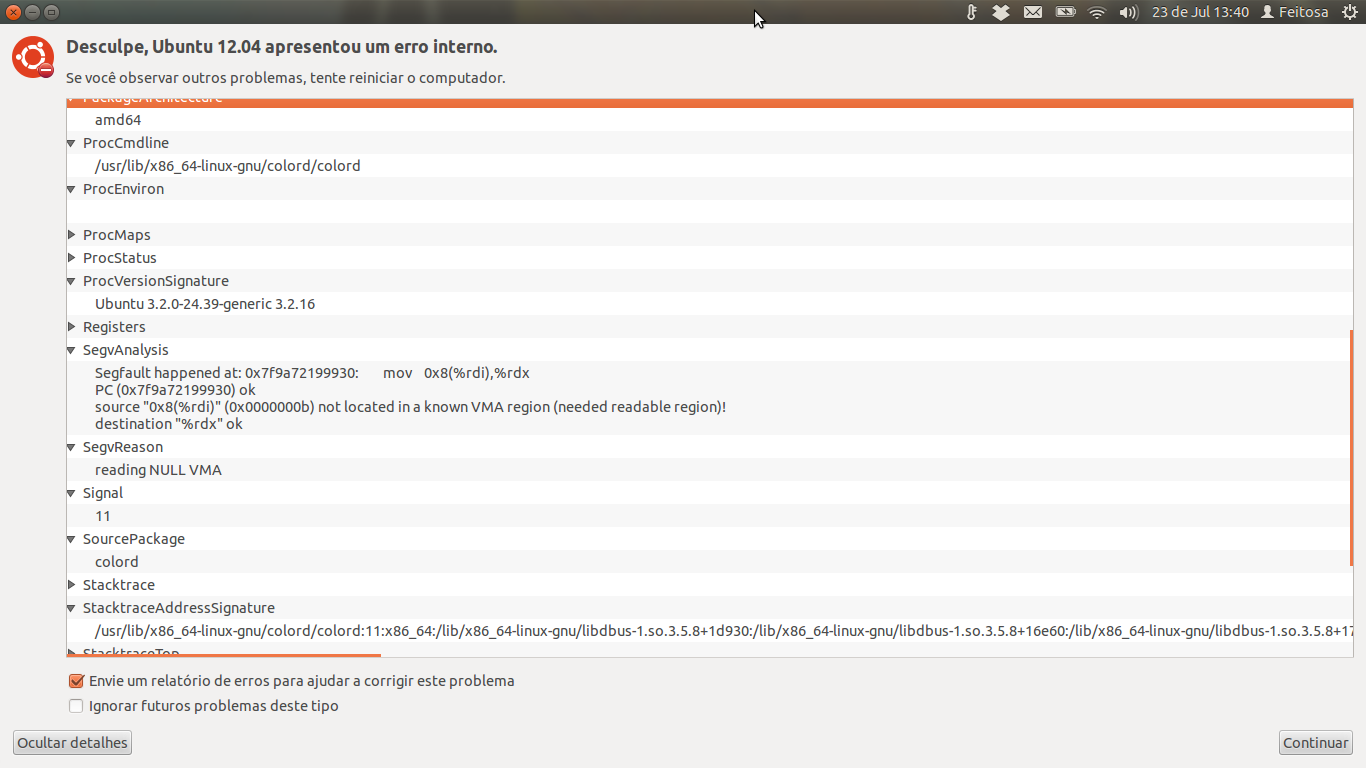Click the horizontal scrollbar of details list

[x=224, y=656]
